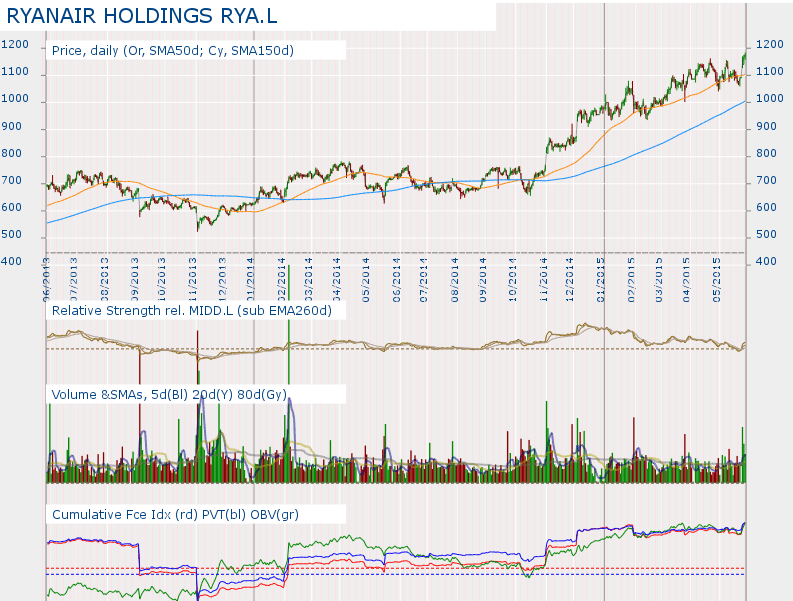The width and height of the screenshot is (793, 601).
Task: Click the right axis 500 price value
Action: pyautogui.click(x=766, y=234)
